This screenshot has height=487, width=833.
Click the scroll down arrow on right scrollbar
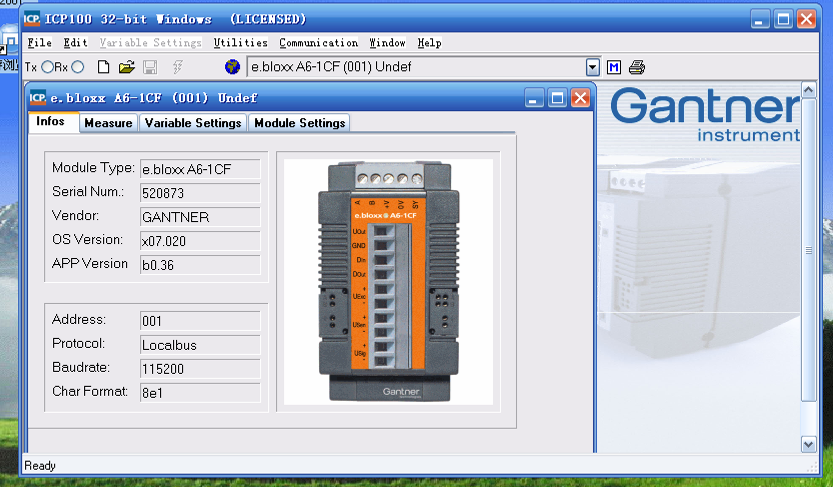click(x=809, y=445)
